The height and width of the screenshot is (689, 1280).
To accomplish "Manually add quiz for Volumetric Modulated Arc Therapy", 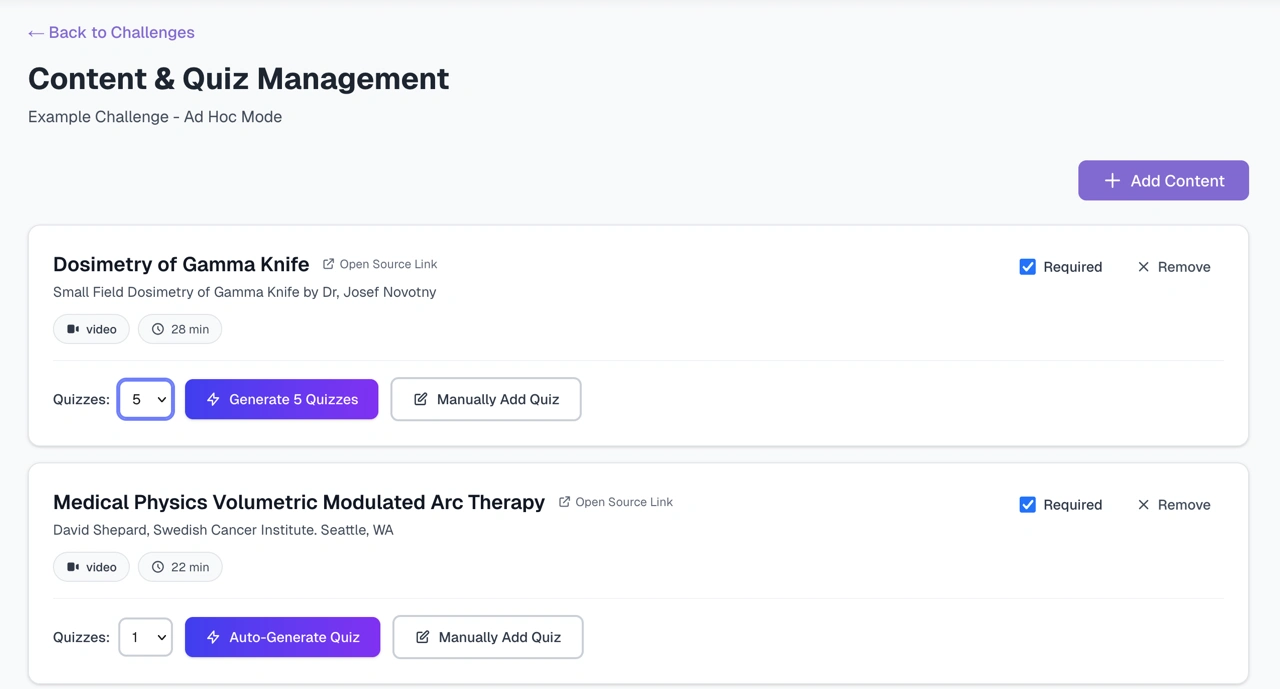I will pos(488,637).
